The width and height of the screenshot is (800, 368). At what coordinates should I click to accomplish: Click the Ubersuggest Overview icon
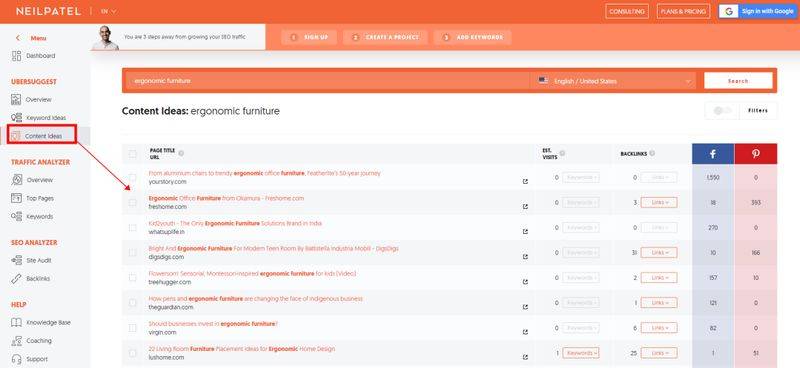(16, 100)
